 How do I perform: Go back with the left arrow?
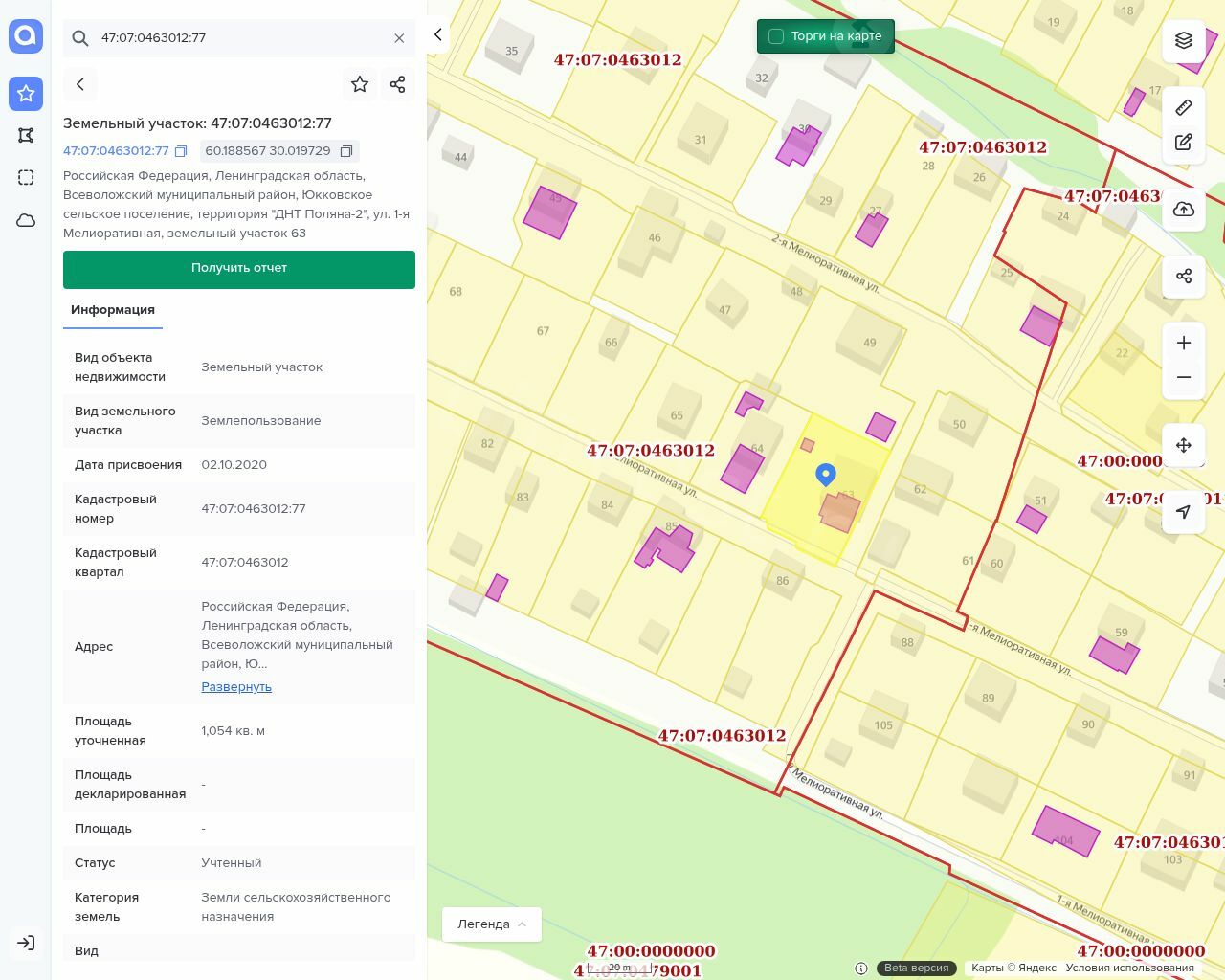point(80,84)
